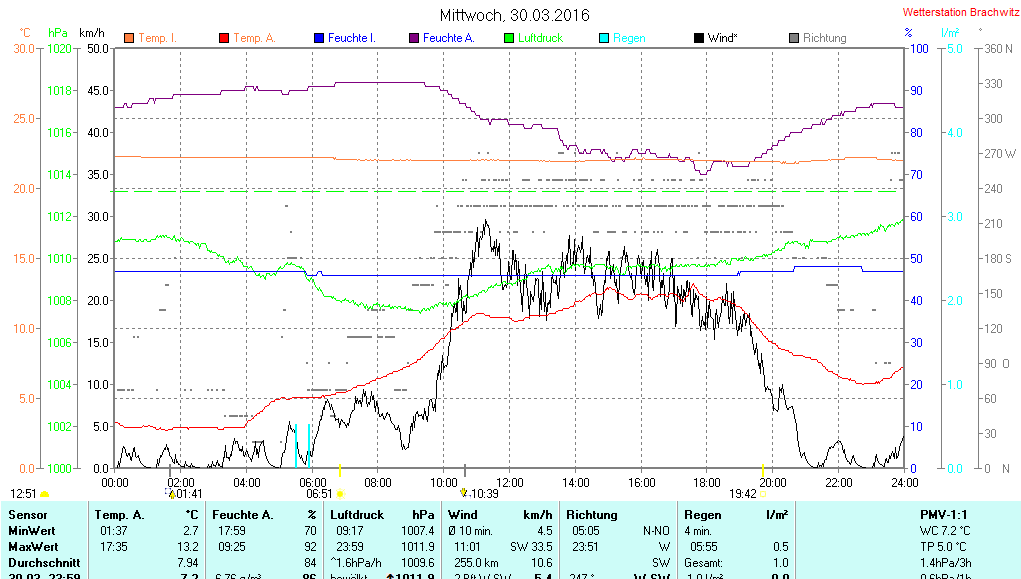The height and width of the screenshot is (579, 1021).
Task: Click the green Luftdruck legend square
Action: 509,38
